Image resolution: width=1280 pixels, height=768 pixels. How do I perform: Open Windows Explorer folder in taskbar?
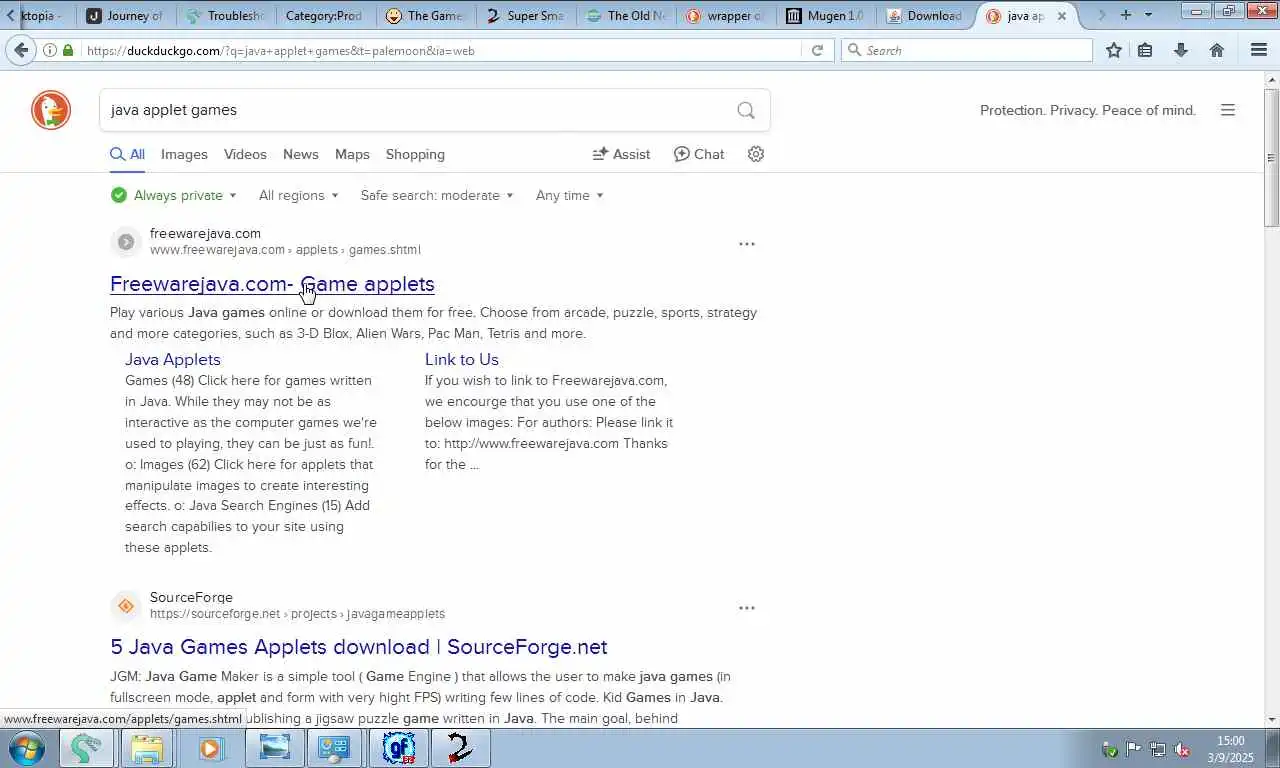(146, 748)
